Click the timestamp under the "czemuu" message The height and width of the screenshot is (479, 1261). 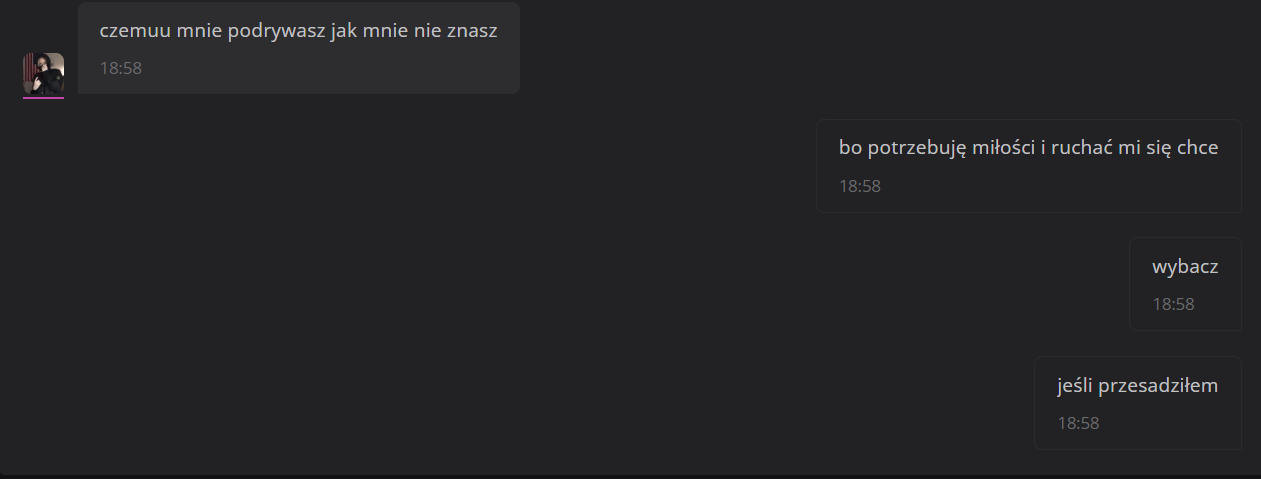click(120, 68)
